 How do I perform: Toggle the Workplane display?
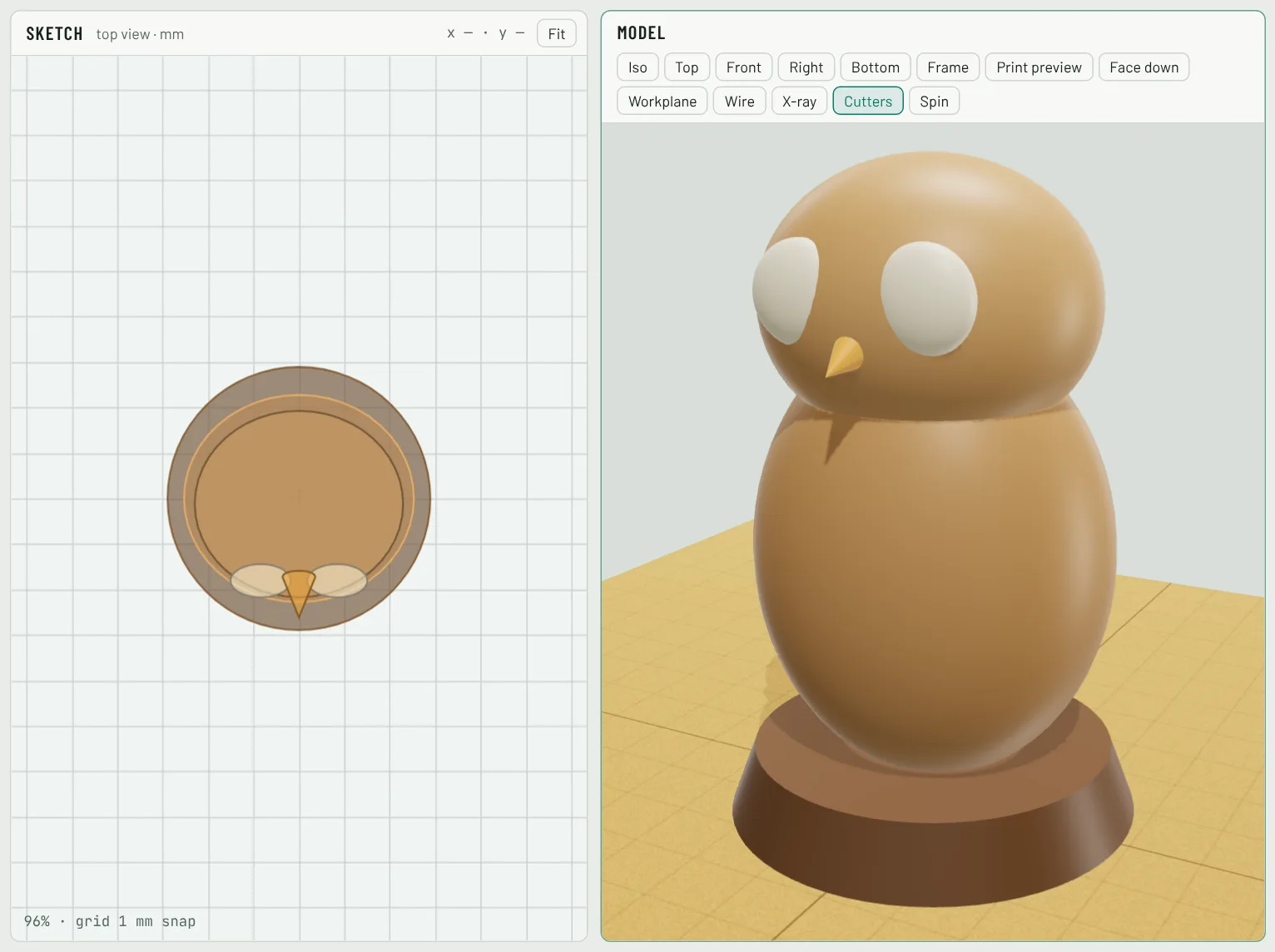coord(662,102)
